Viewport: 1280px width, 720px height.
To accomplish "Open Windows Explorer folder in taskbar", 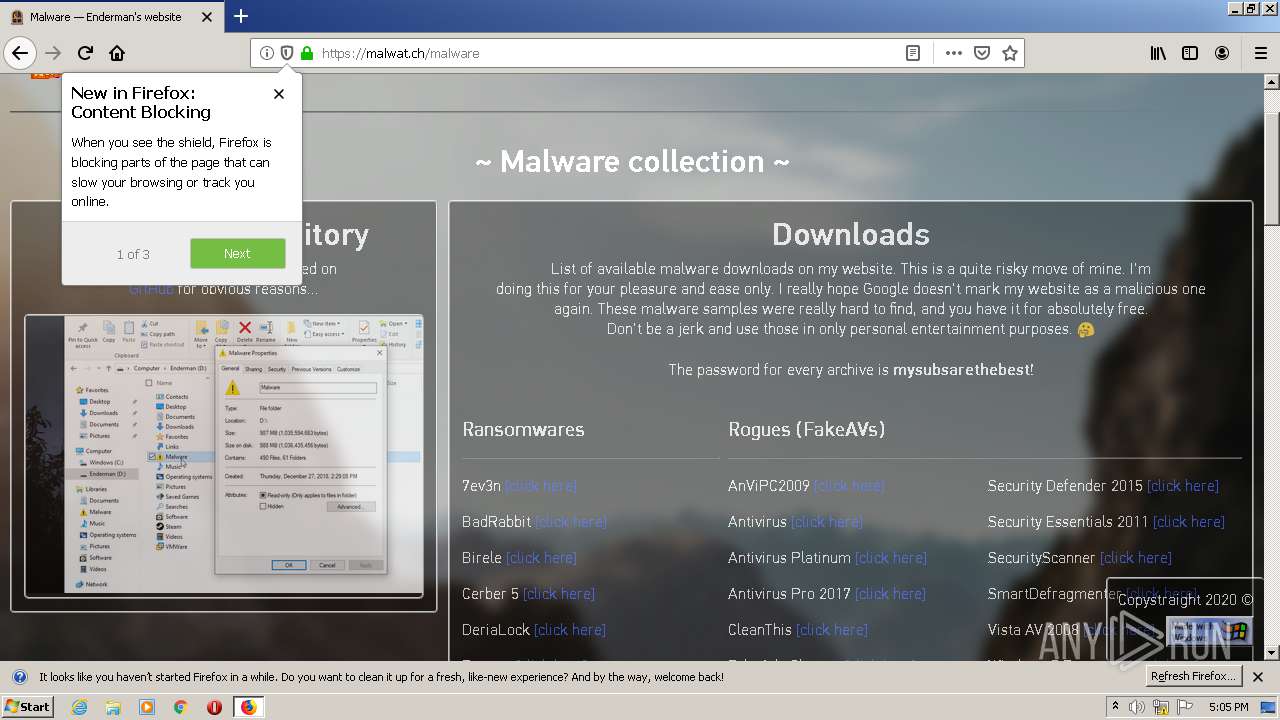I will [113, 707].
